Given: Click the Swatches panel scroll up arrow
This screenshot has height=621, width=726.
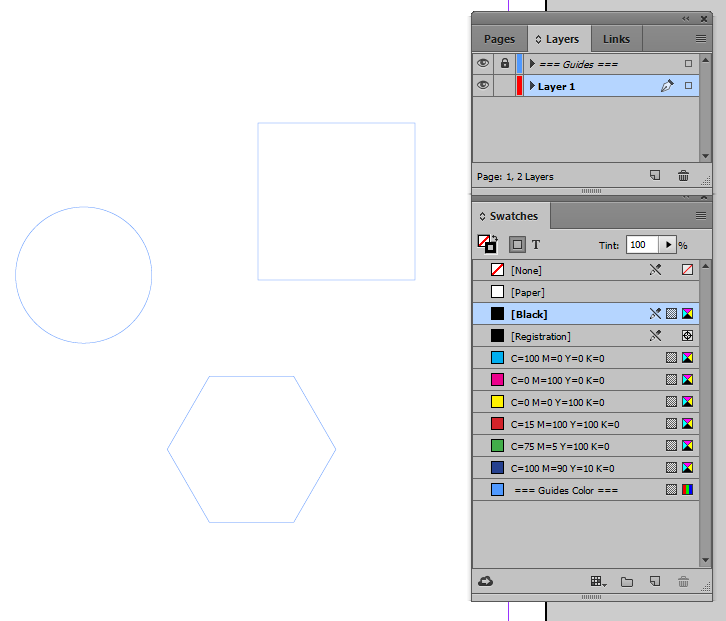Looking at the screenshot, I should pyautogui.click(x=706, y=266).
